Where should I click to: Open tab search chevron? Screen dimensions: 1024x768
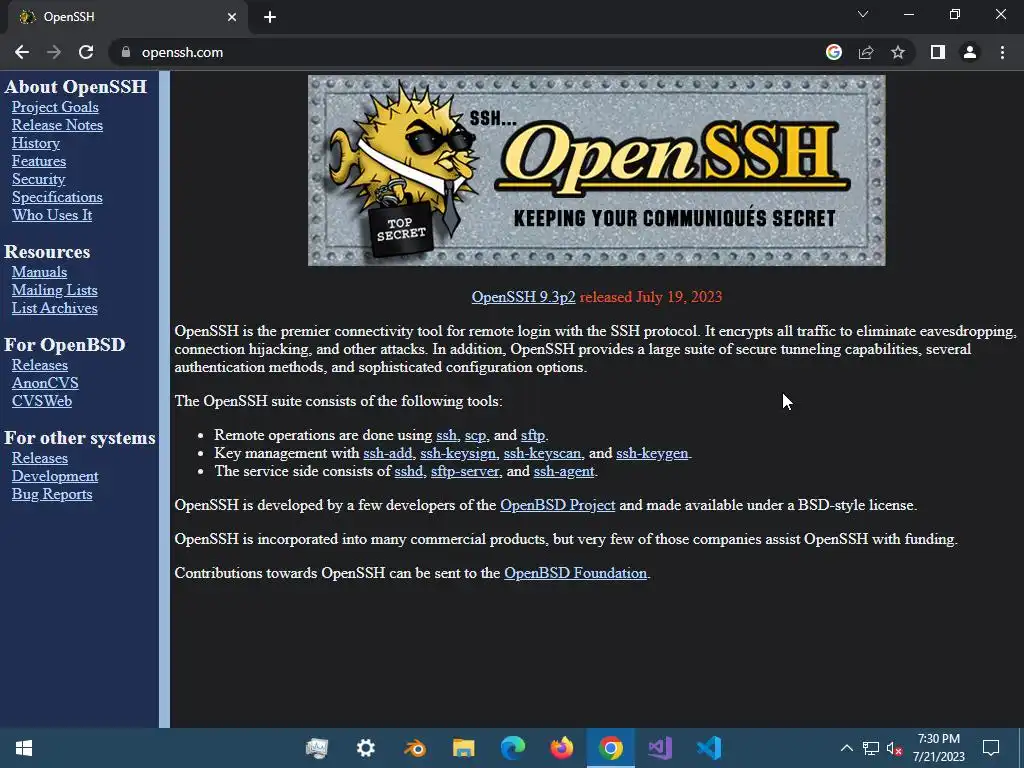863,14
